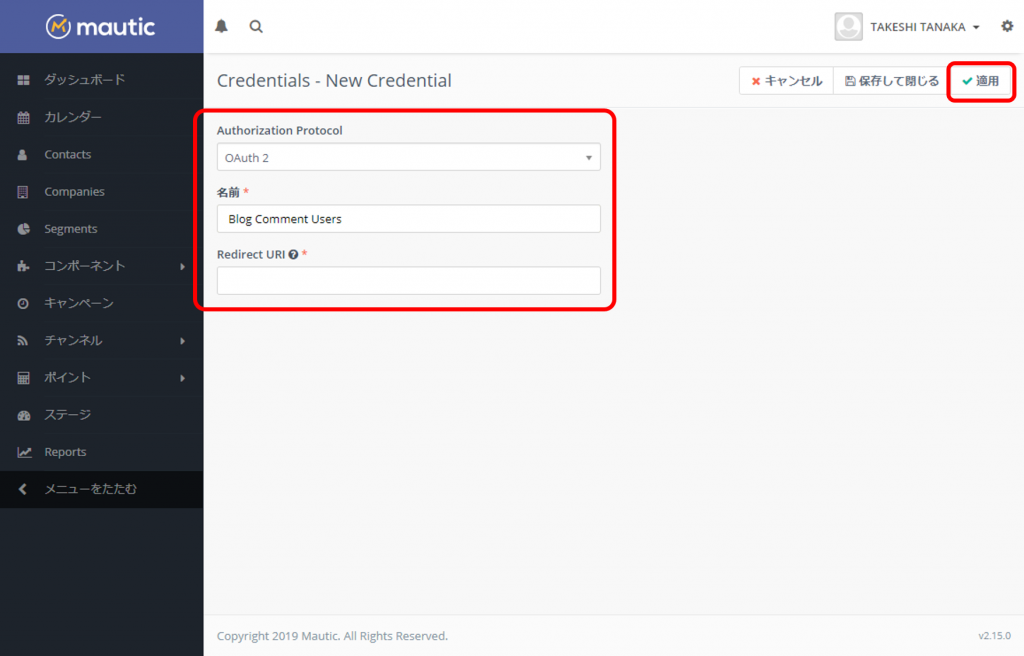1024x656 pixels.
Task: Click the Redirect URI help icon
Action: tap(293, 255)
